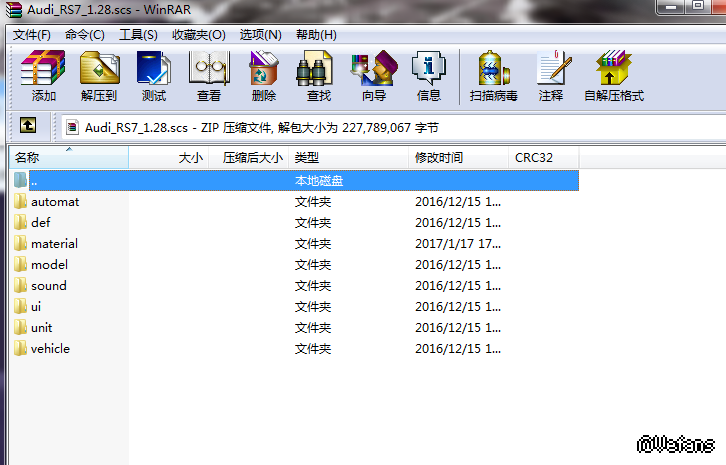Select the model folder
The image size is (726, 465).
50,264
